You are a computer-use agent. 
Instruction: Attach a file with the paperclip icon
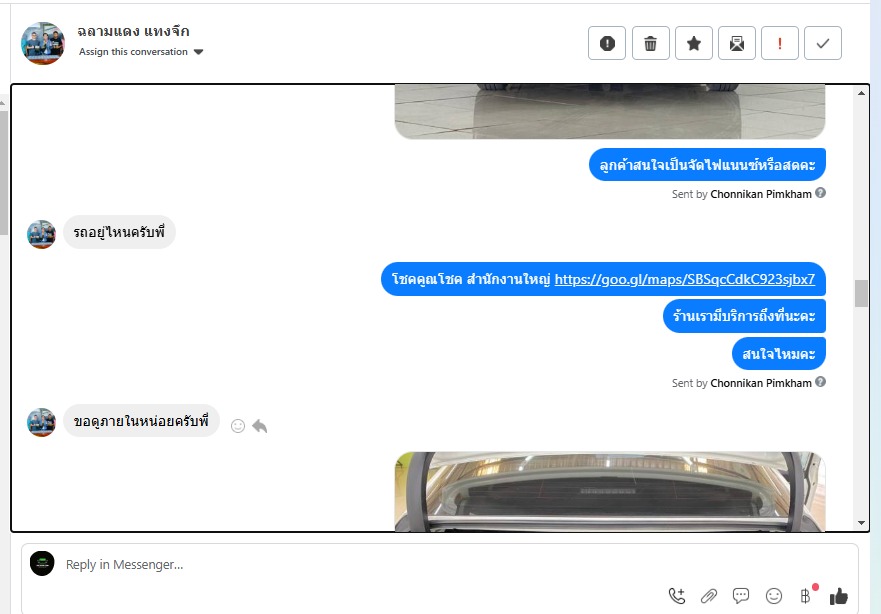click(709, 596)
